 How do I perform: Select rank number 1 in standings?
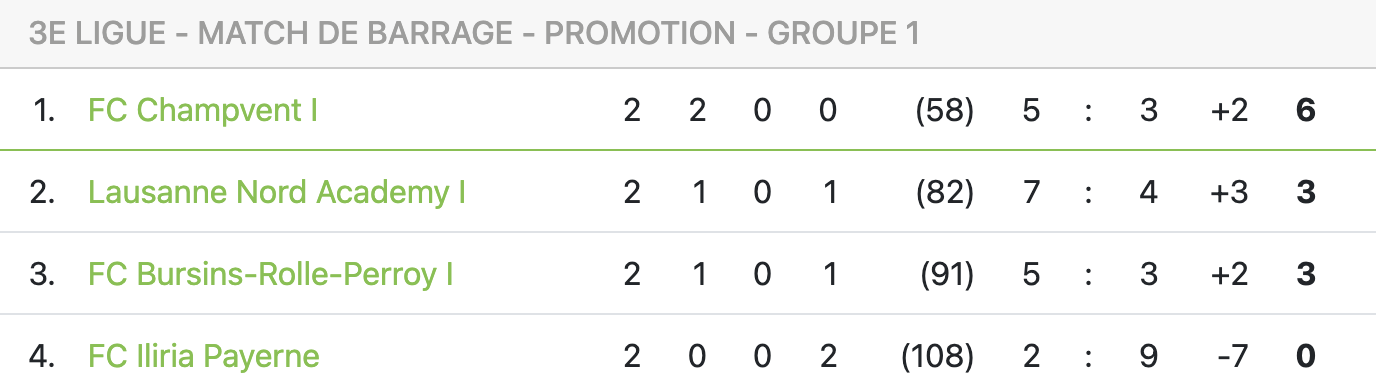tap(44, 110)
